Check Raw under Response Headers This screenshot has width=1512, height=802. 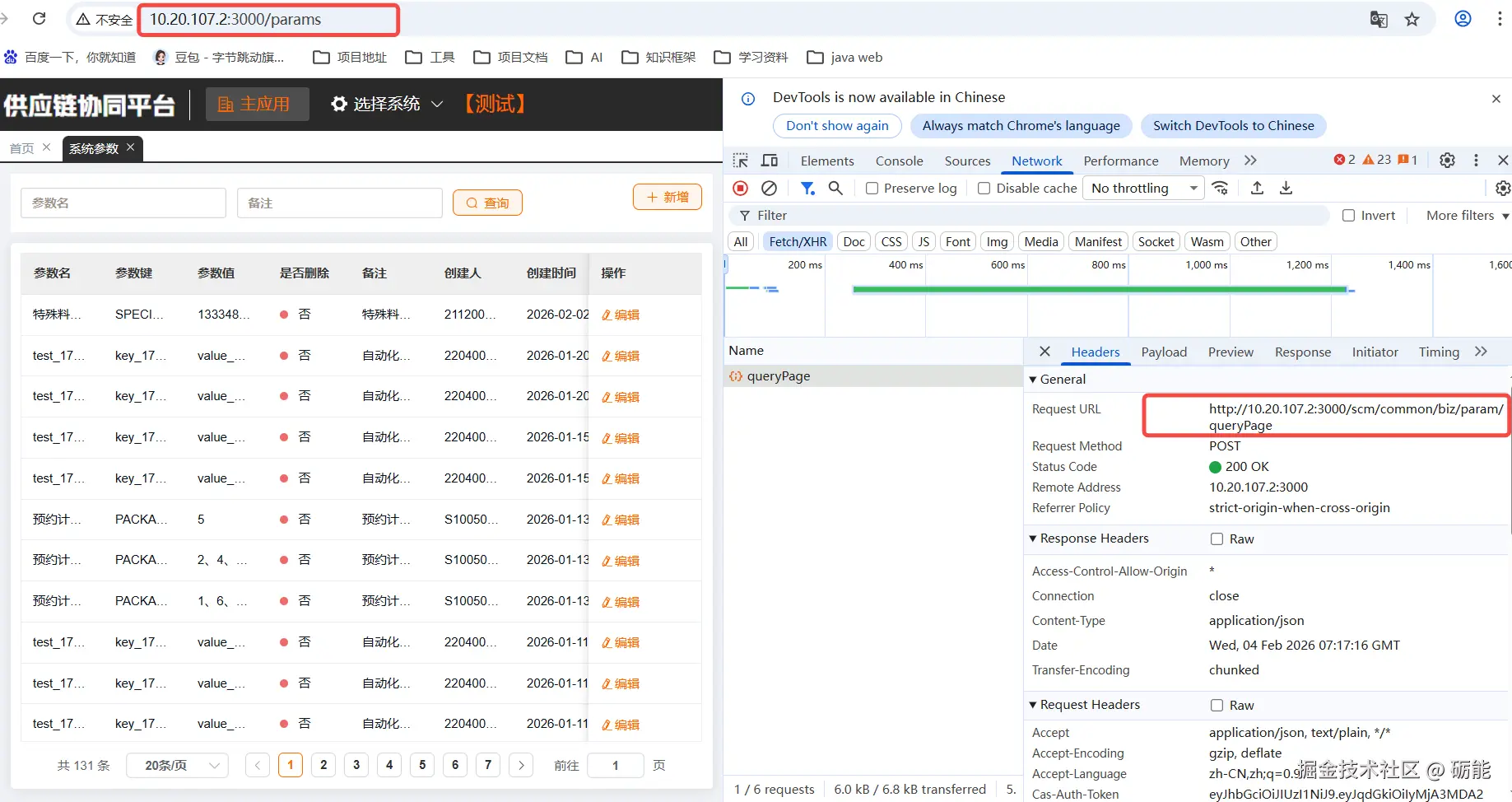[x=1217, y=539]
